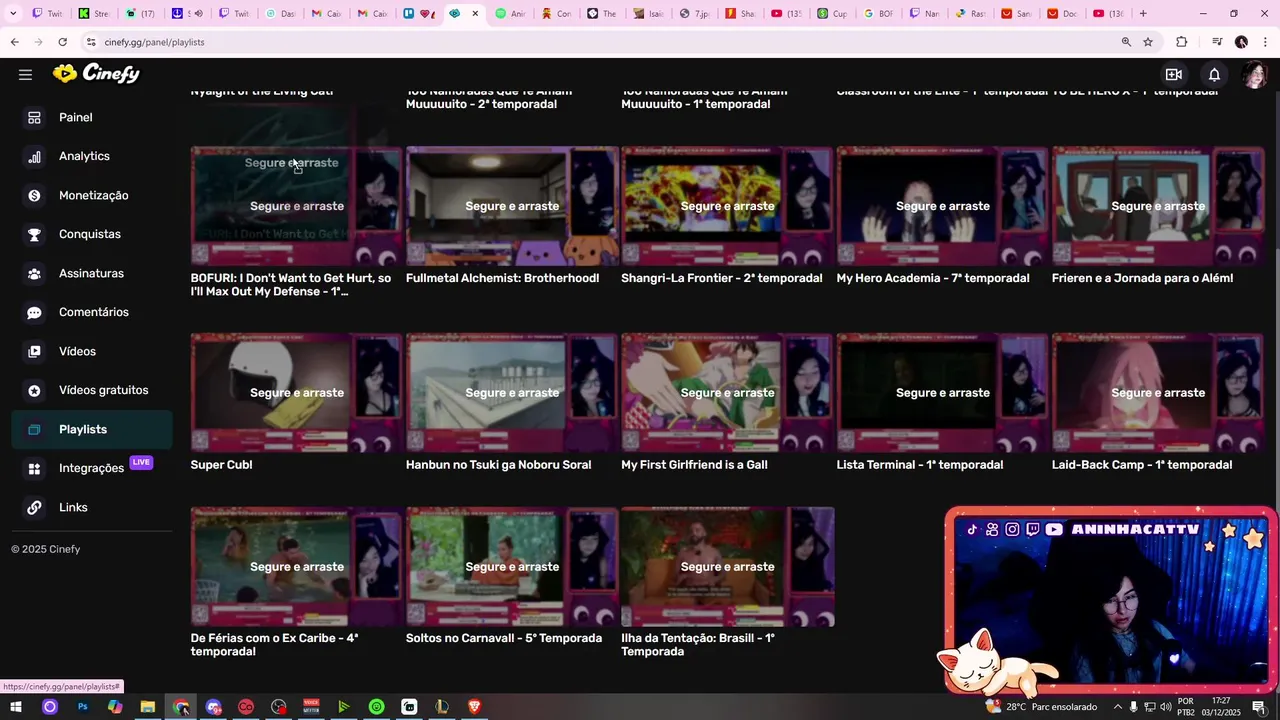Select Lista Terminal playlist thumbnail

click(943, 393)
